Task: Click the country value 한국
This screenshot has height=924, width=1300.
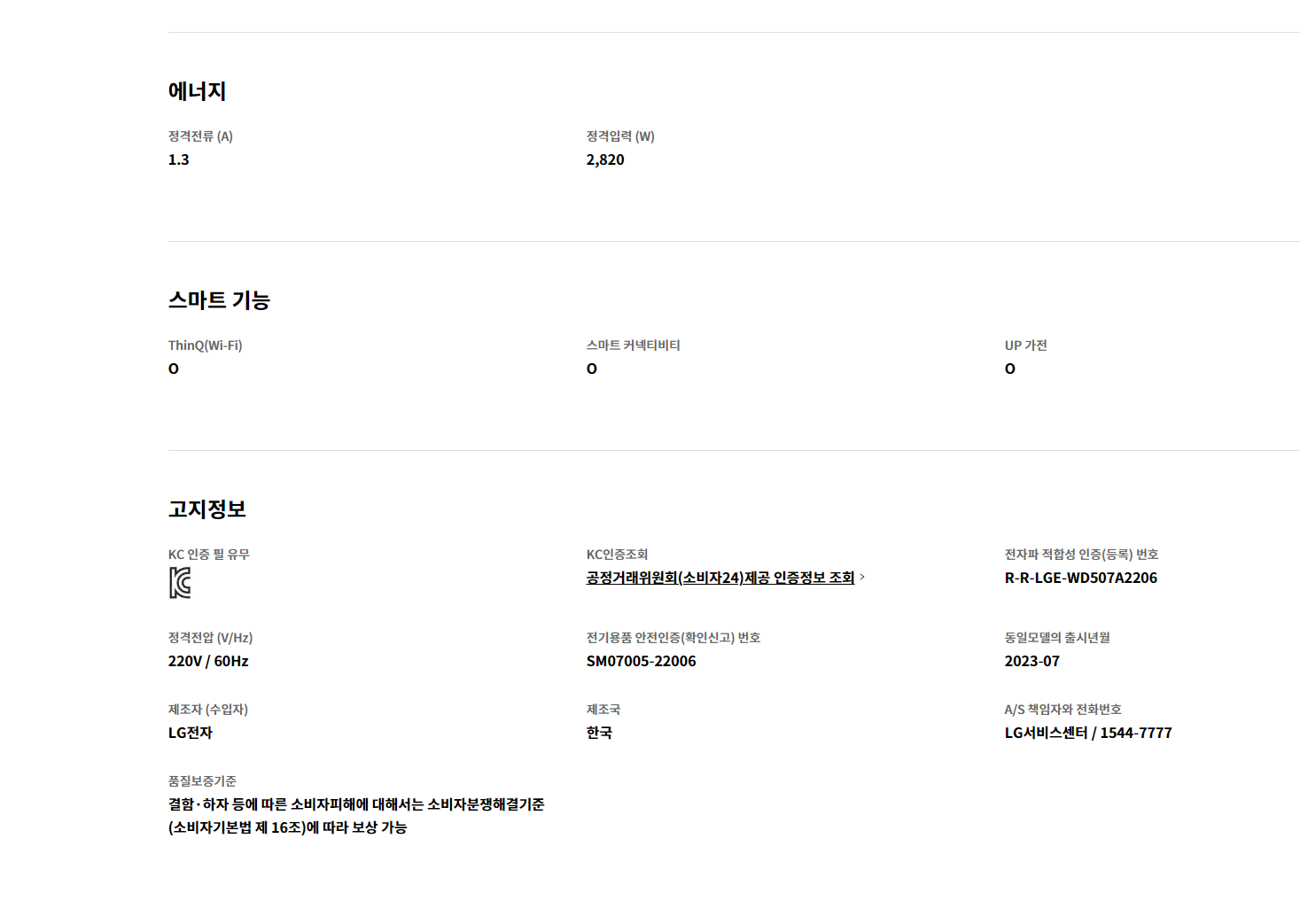Action: (599, 733)
